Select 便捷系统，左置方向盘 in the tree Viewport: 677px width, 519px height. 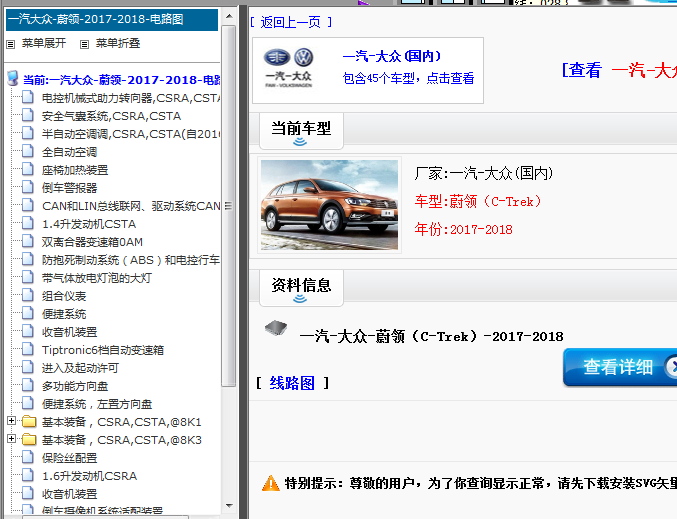[x=97, y=404]
